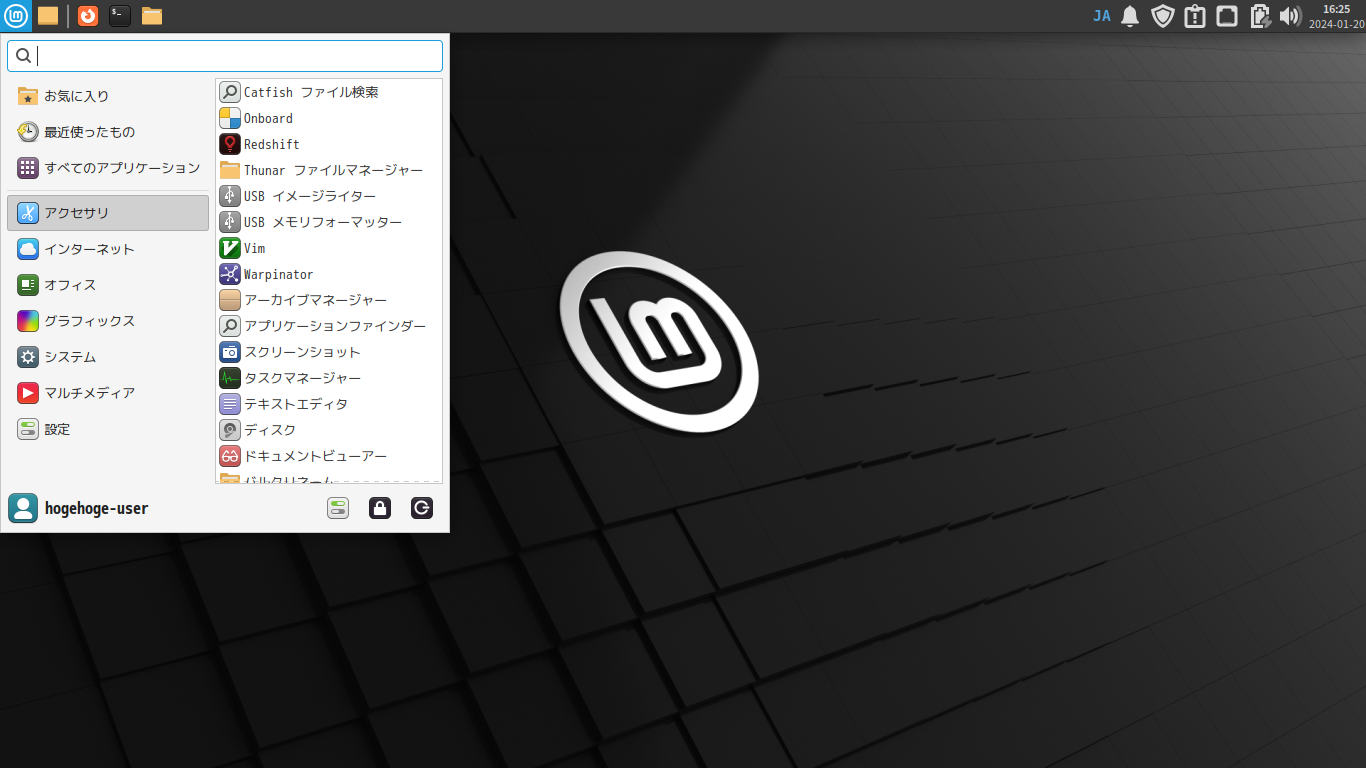Open file manager from the panel

[x=152, y=15]
